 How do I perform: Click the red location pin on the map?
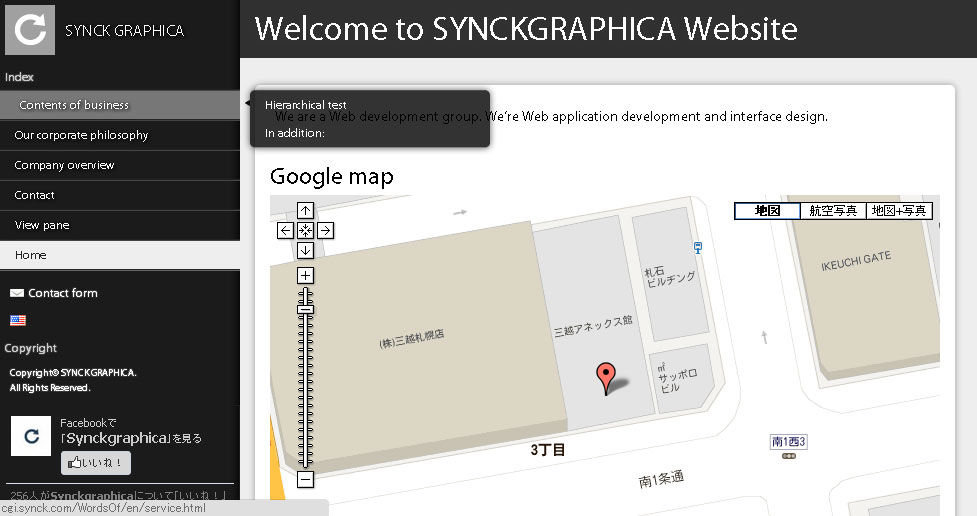pos(606,378)
